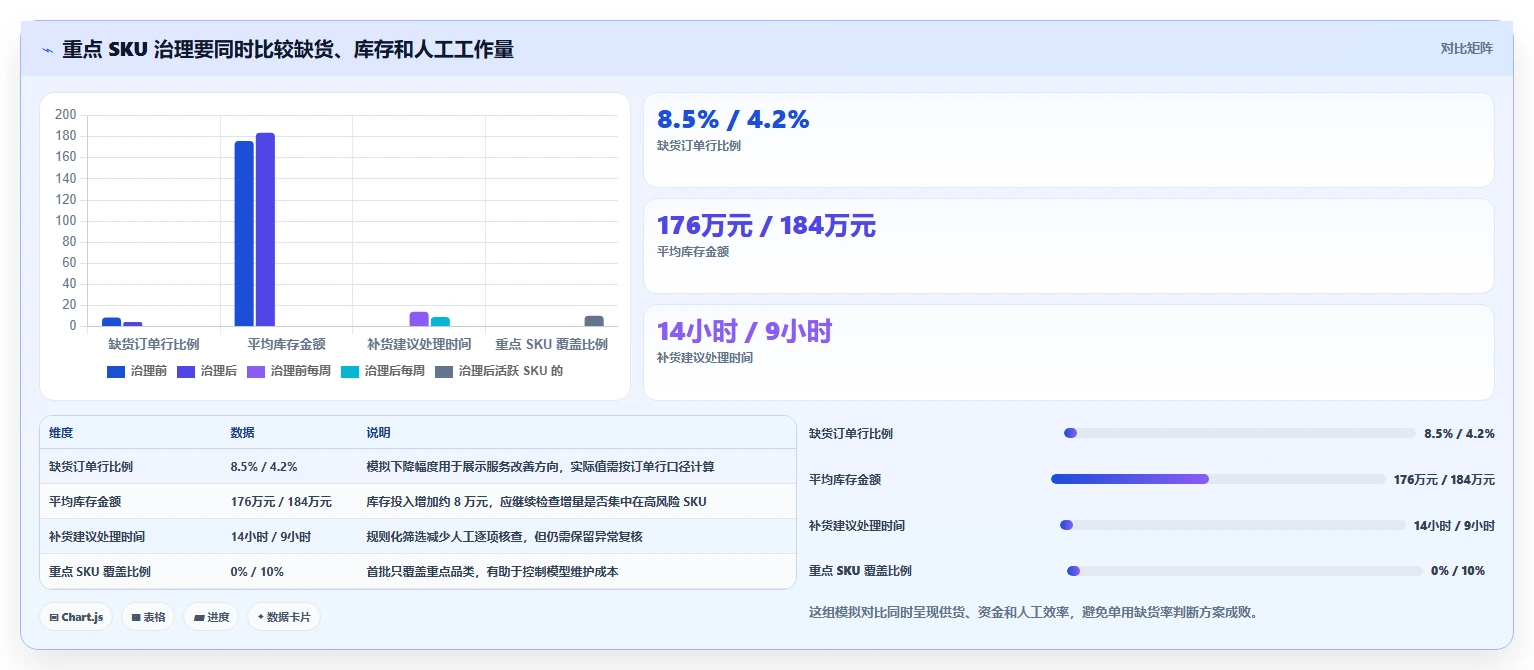The width and height of the screenshot is (1534, 670).
Task: Click the 进度 tag chip
Action: 211,617
